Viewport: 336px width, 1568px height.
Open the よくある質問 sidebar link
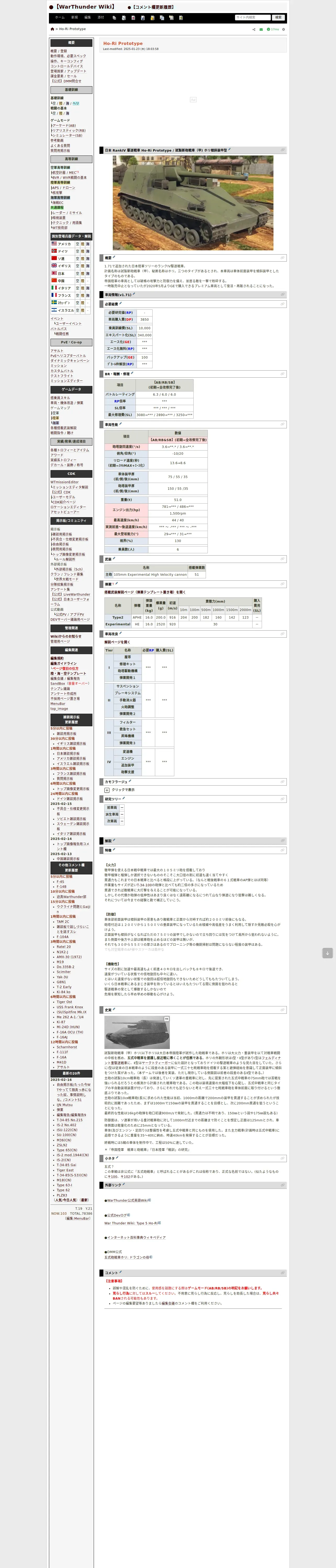point(60,146)
